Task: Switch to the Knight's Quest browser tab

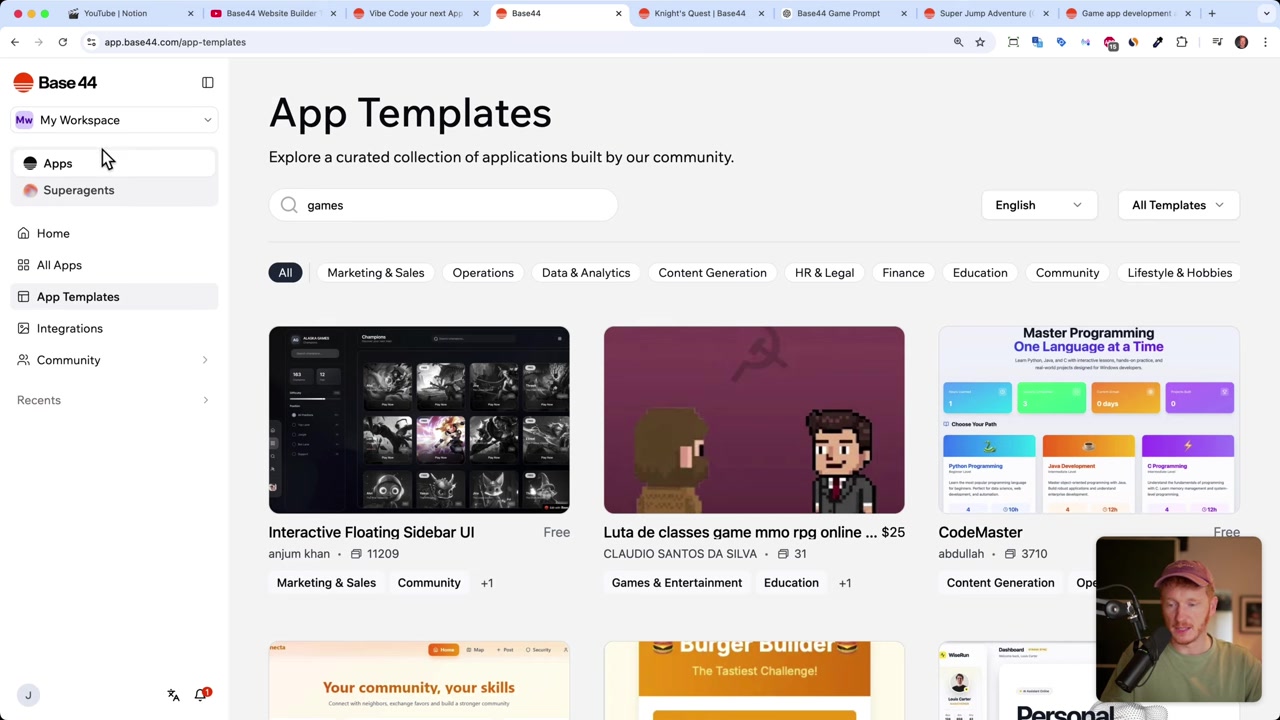Action: pyautogui.click(x=700, y=13)
